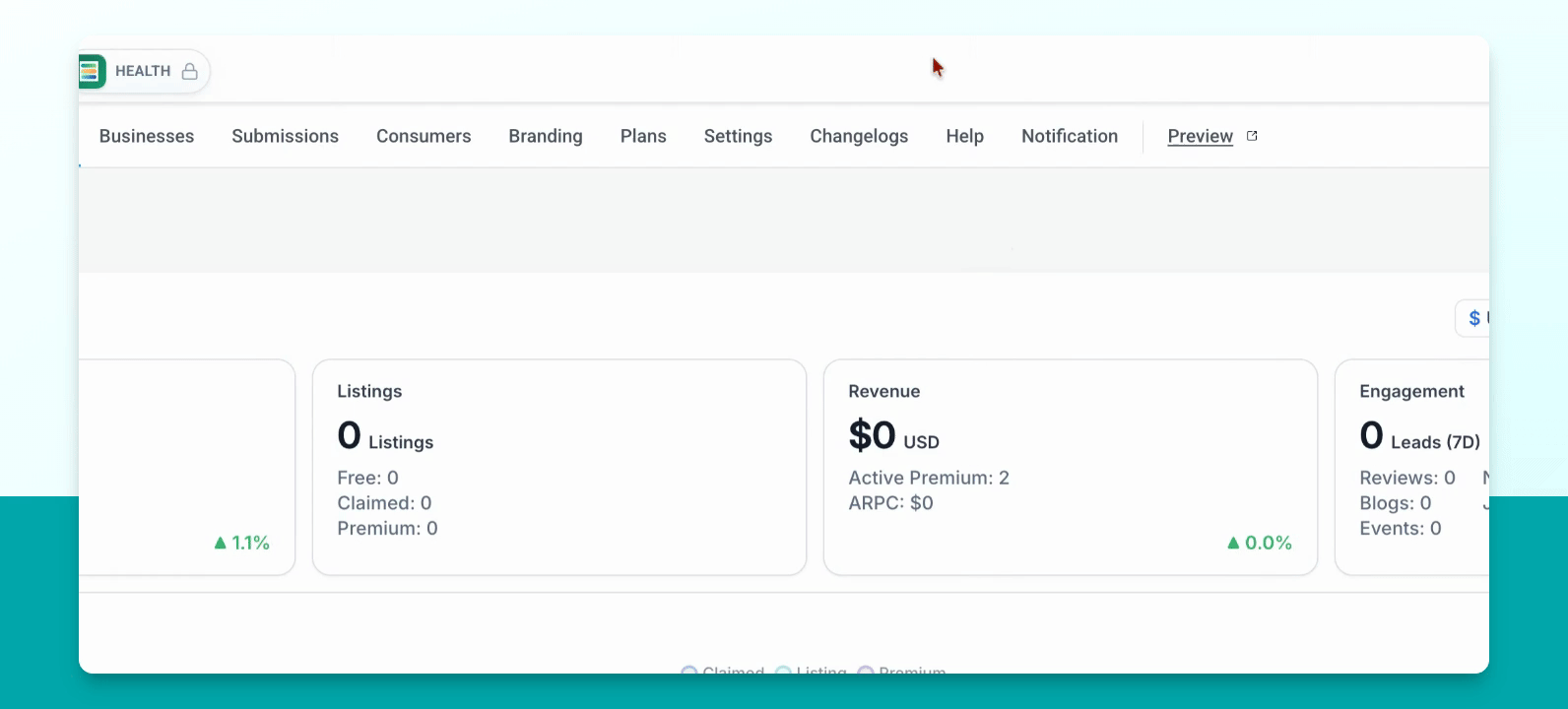Viewport: 1568px width, 709px height.
Task: Select the Plans tab
Action: click(x=643, y=136)
